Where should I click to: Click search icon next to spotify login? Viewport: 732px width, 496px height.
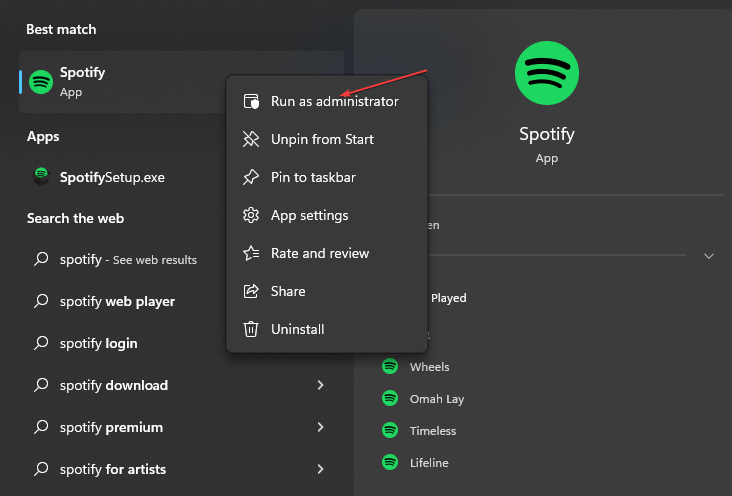click(41, 343)
